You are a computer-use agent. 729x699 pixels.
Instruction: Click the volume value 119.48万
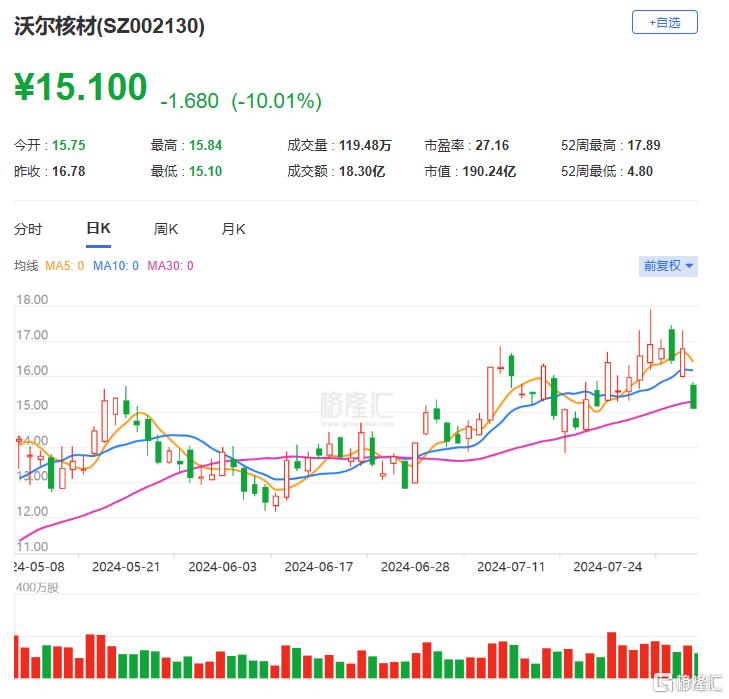365,145
